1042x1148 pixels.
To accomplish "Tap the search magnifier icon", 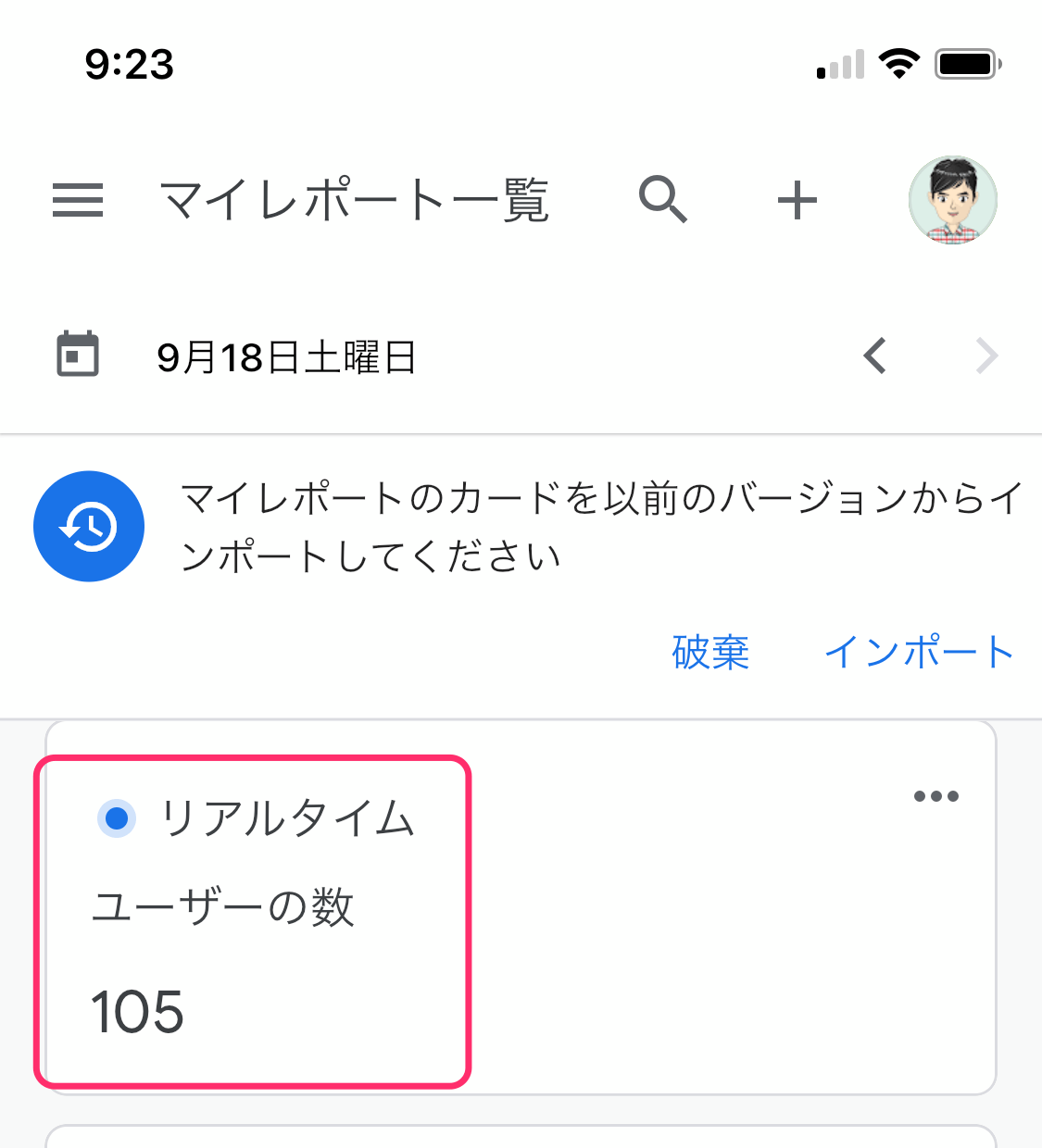I will pos(663,200).
